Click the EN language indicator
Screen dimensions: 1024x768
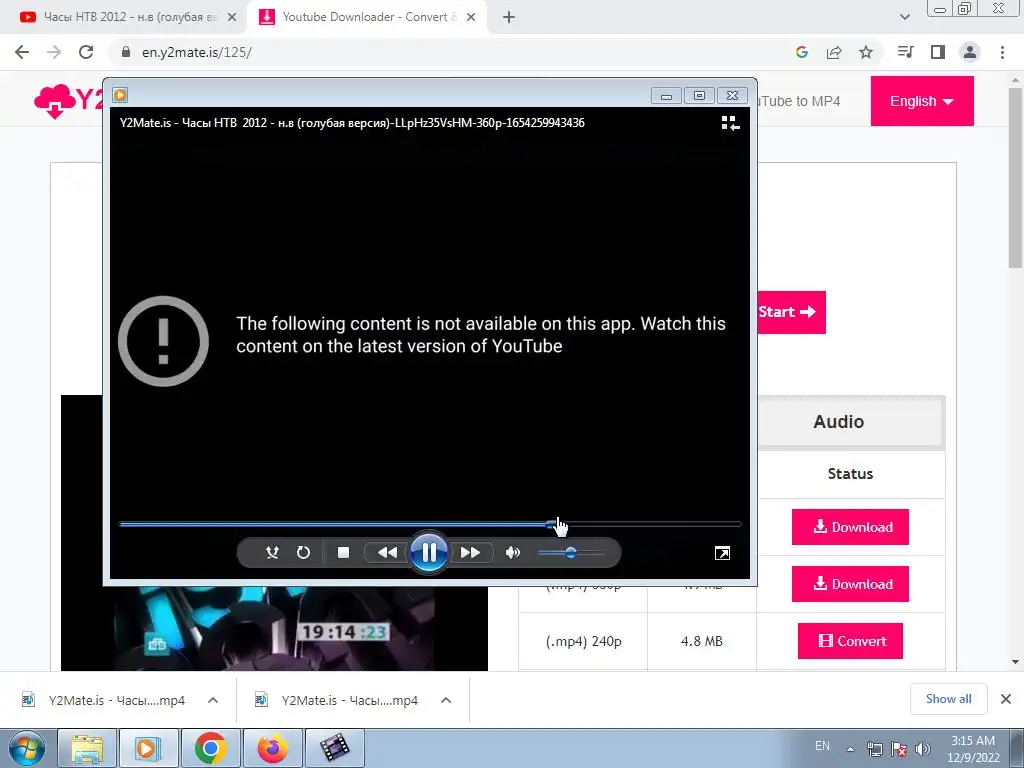pyautogui.click(x=822, y=746)
